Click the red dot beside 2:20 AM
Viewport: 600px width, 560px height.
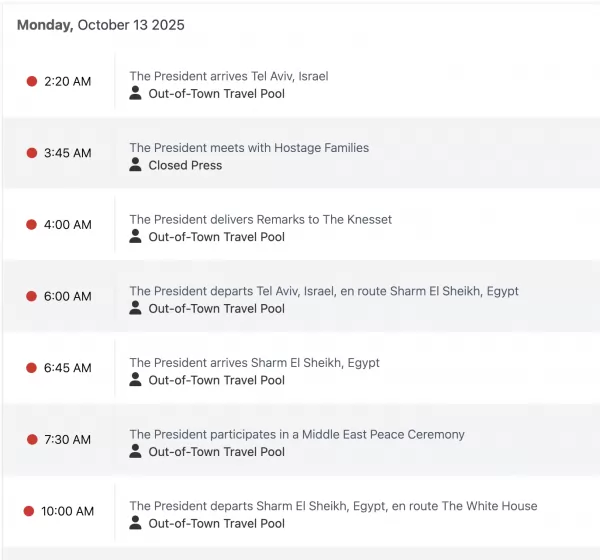coord(32,82)
